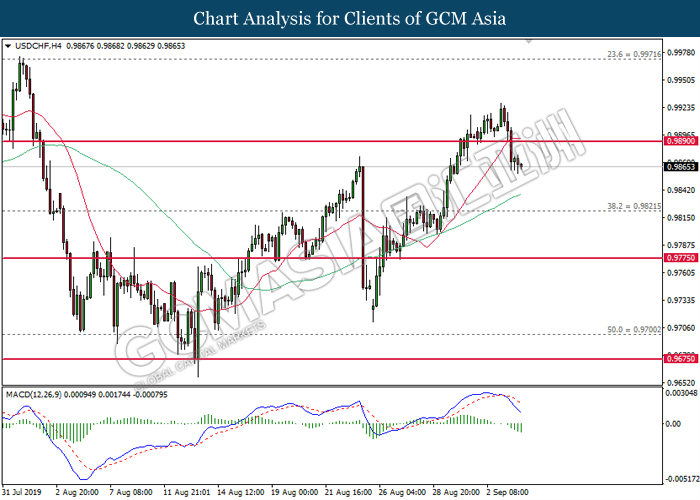
Task: Click the 0.96520 price axis value
Action: (681, 383)
